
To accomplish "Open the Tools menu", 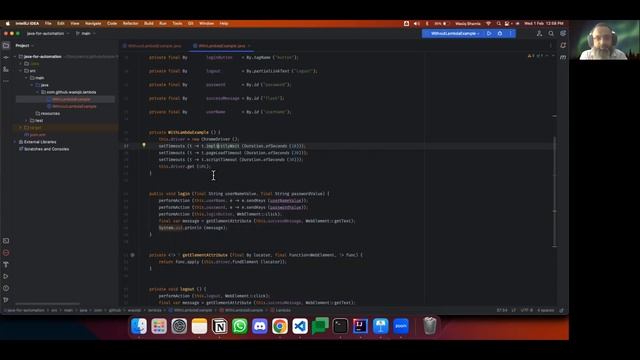I will 177,24.
